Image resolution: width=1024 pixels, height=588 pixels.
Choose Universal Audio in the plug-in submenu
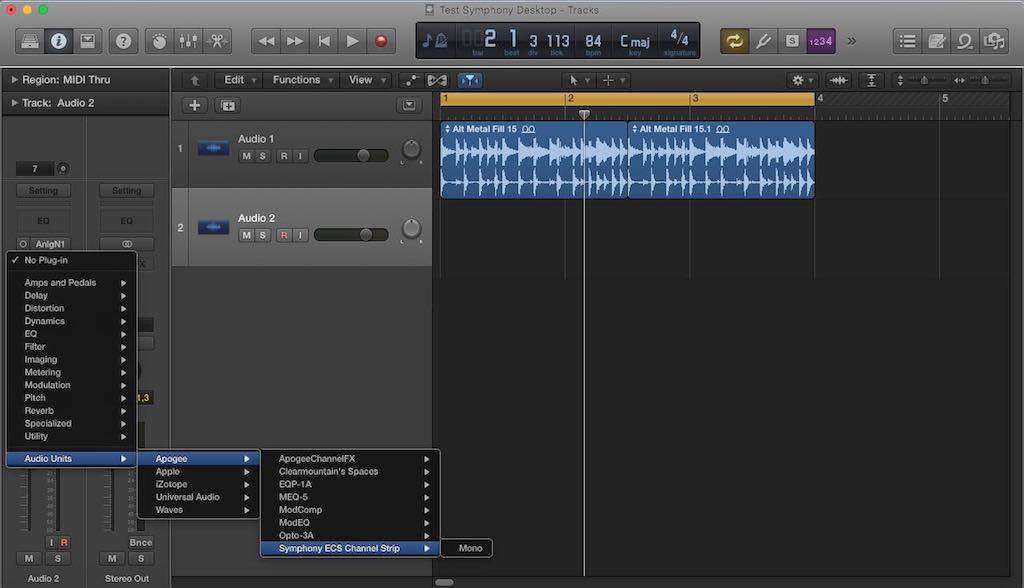187,497
